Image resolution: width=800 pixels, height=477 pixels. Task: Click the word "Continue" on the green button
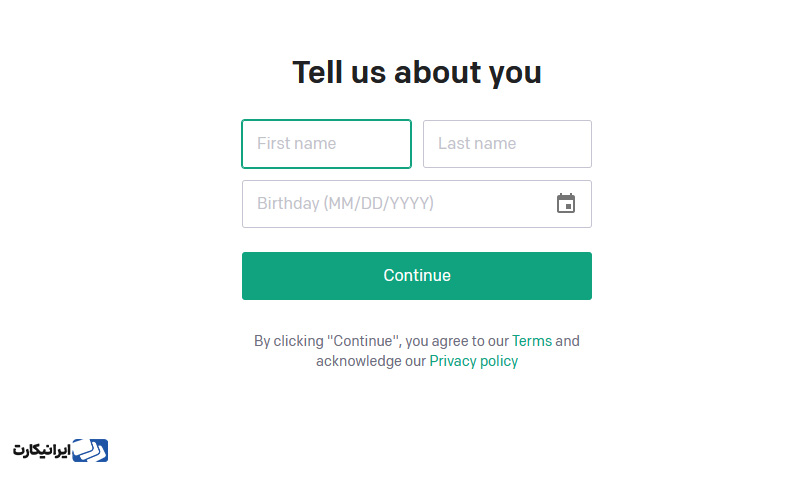417,275
